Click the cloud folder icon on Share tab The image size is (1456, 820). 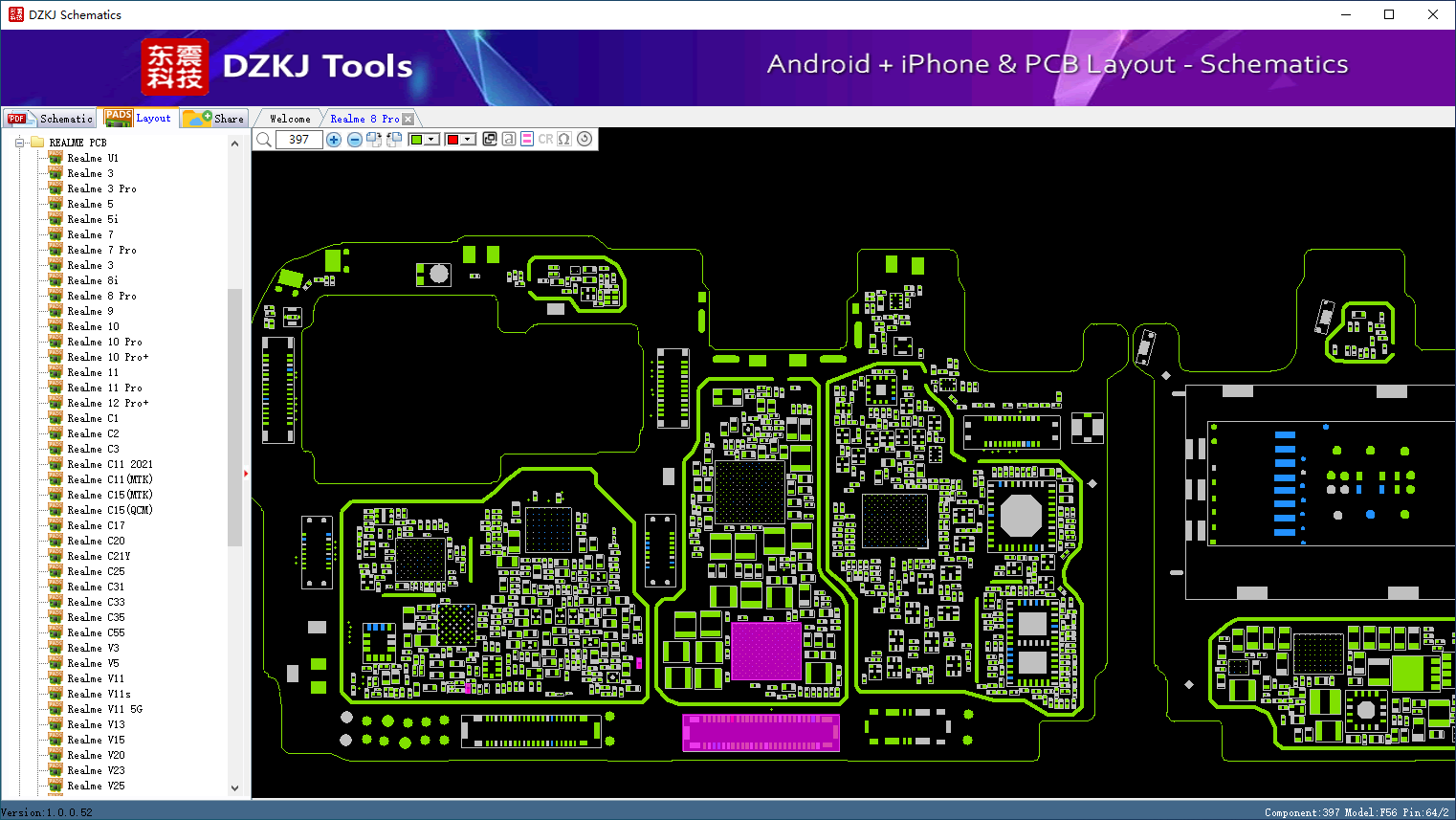[197, 118]
